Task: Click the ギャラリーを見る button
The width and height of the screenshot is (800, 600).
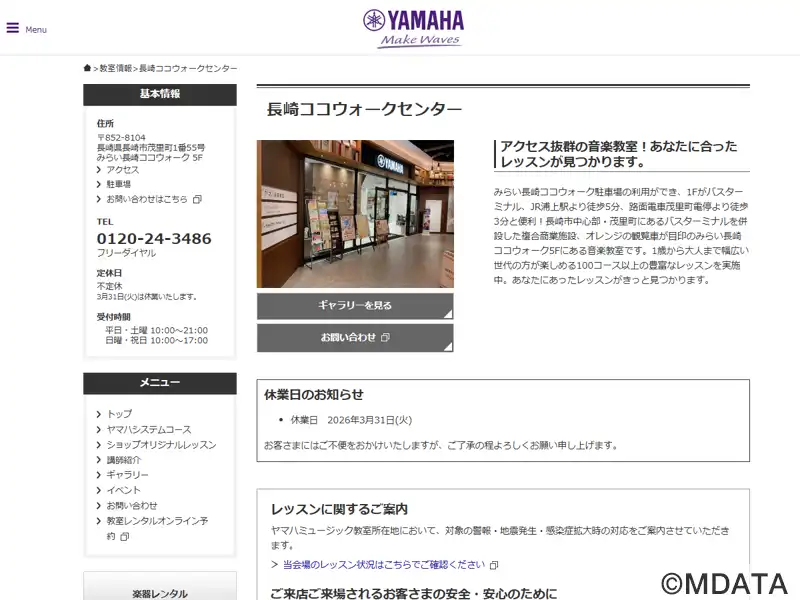Action: 355,306
